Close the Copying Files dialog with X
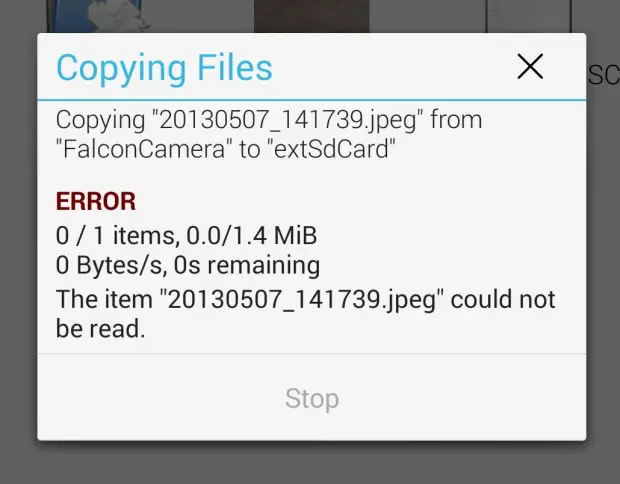The width and height of the screenshot is (620, 484). click(530, 66)
